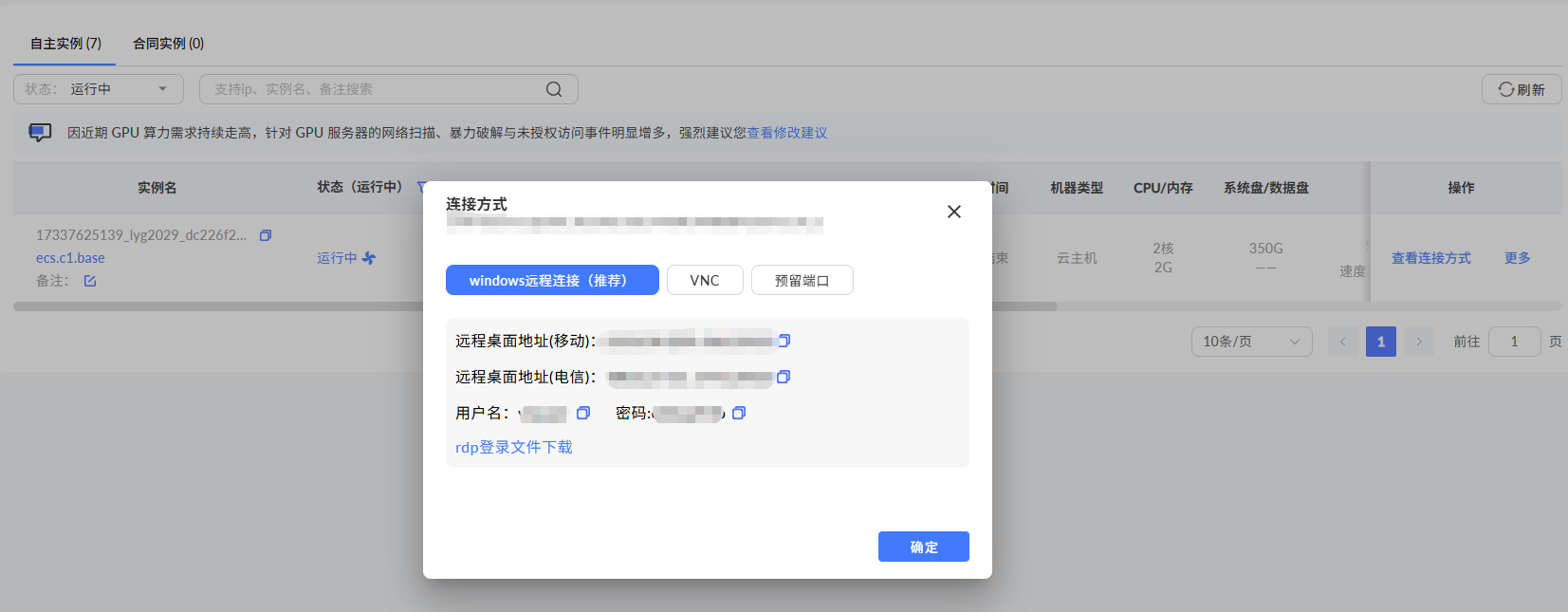The width and height of the screenshot is (1568, 612).
Task: Click the 运行中 status of the instance
Action: (x=337, y=258)
